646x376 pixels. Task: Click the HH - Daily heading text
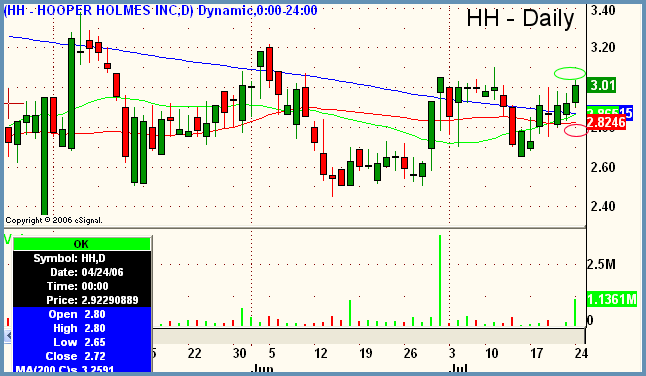click(x=520, y=19)
